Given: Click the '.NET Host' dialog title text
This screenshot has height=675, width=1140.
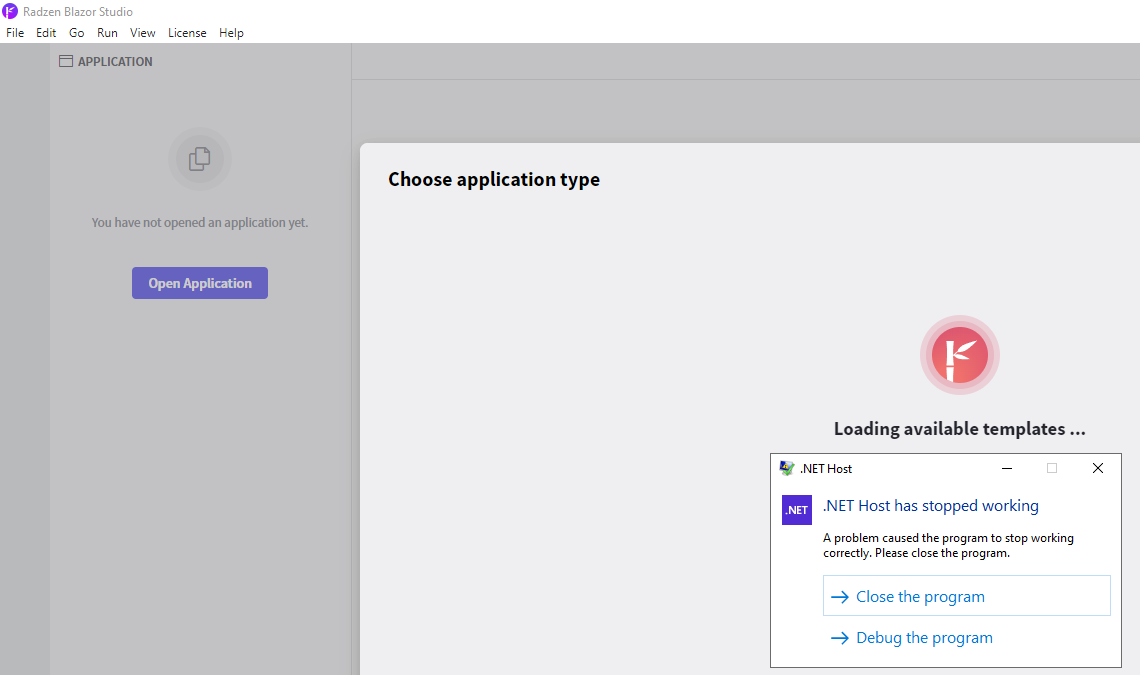Looking at the screenshot, I should [826, 469].
